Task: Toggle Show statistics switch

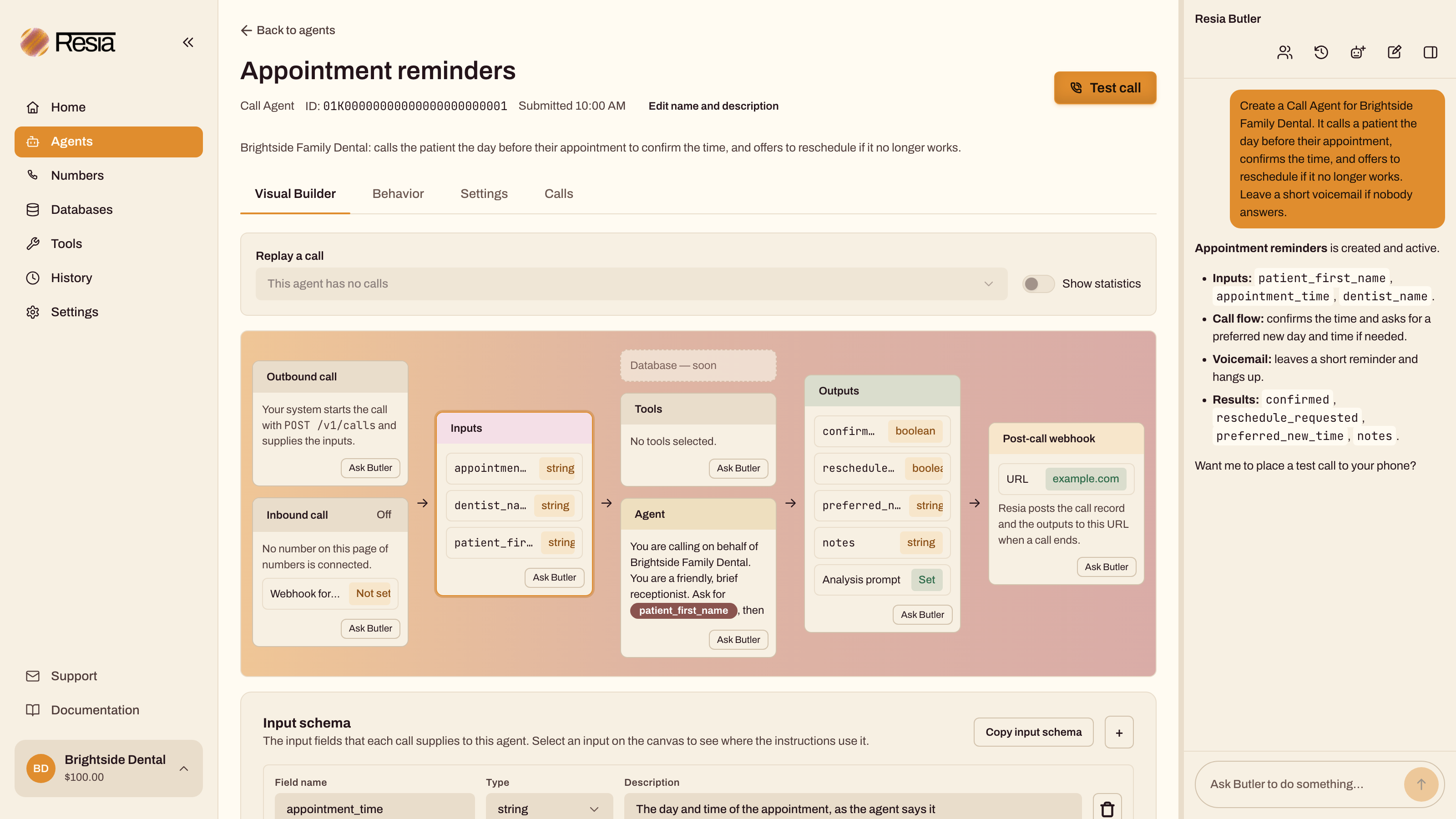Action: click(x=1039, y=284)
